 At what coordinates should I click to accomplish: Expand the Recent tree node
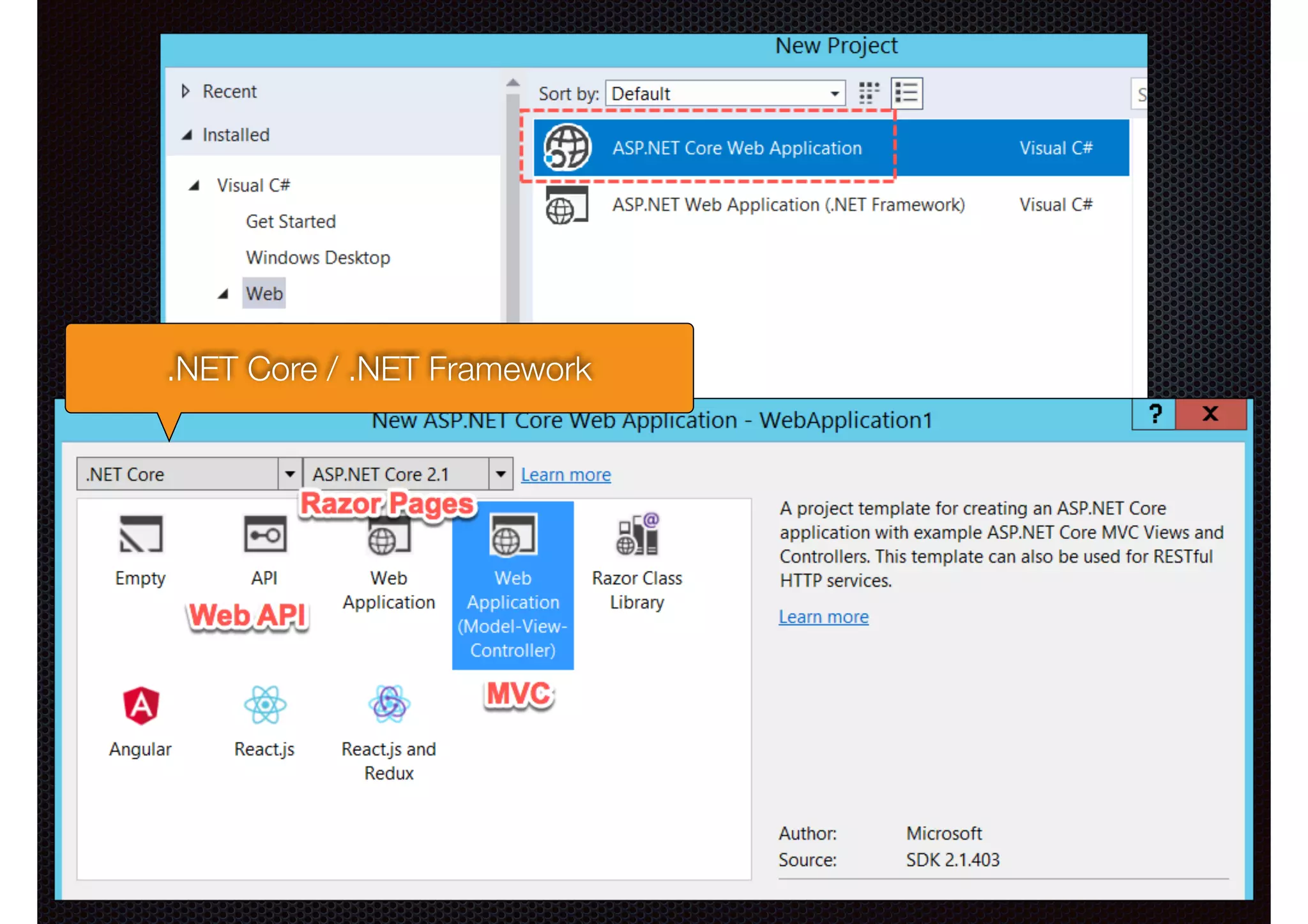(x=186, y=91)
